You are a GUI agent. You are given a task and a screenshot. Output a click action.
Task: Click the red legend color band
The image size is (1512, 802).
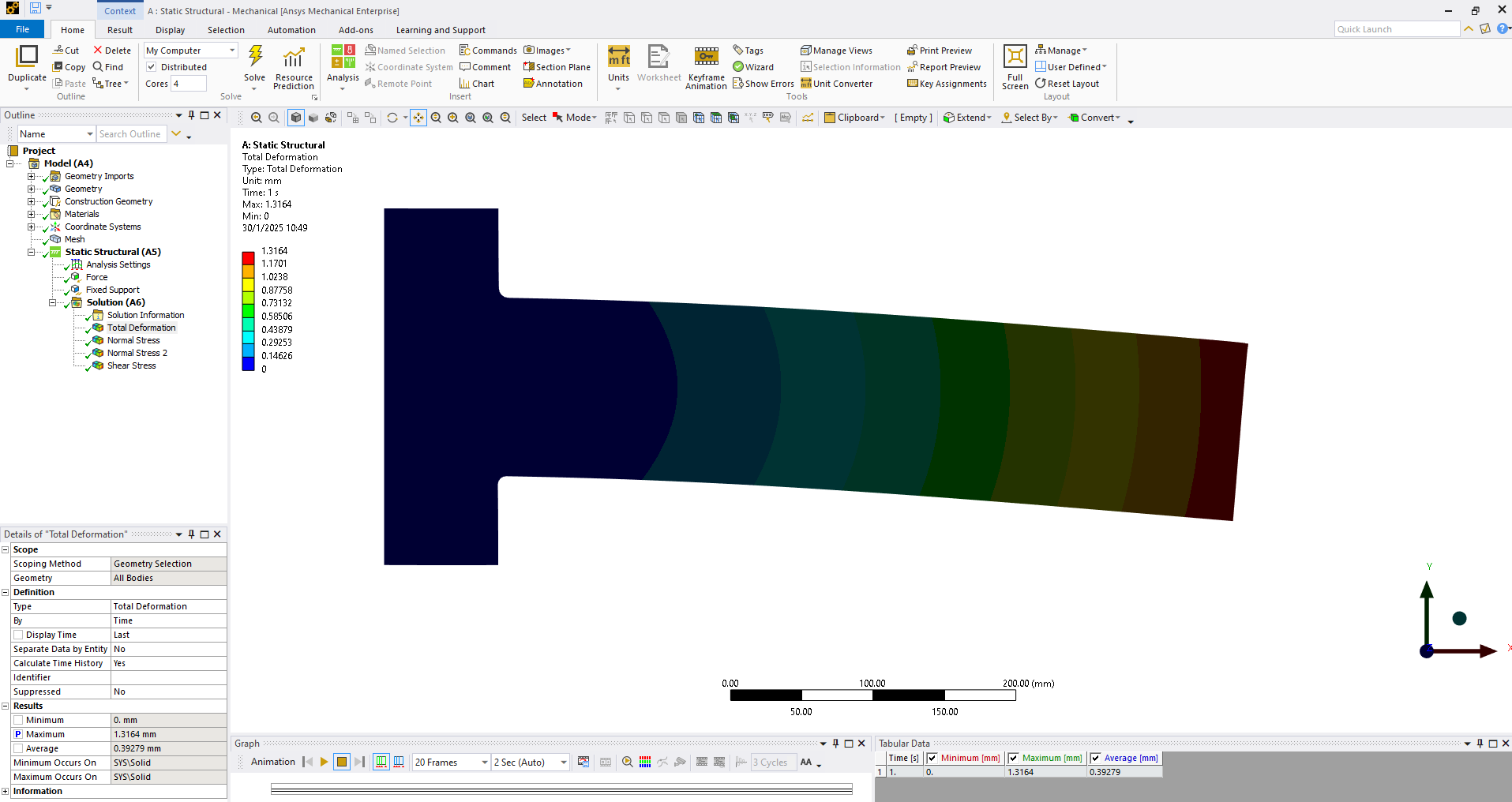(x=248, y=257)
